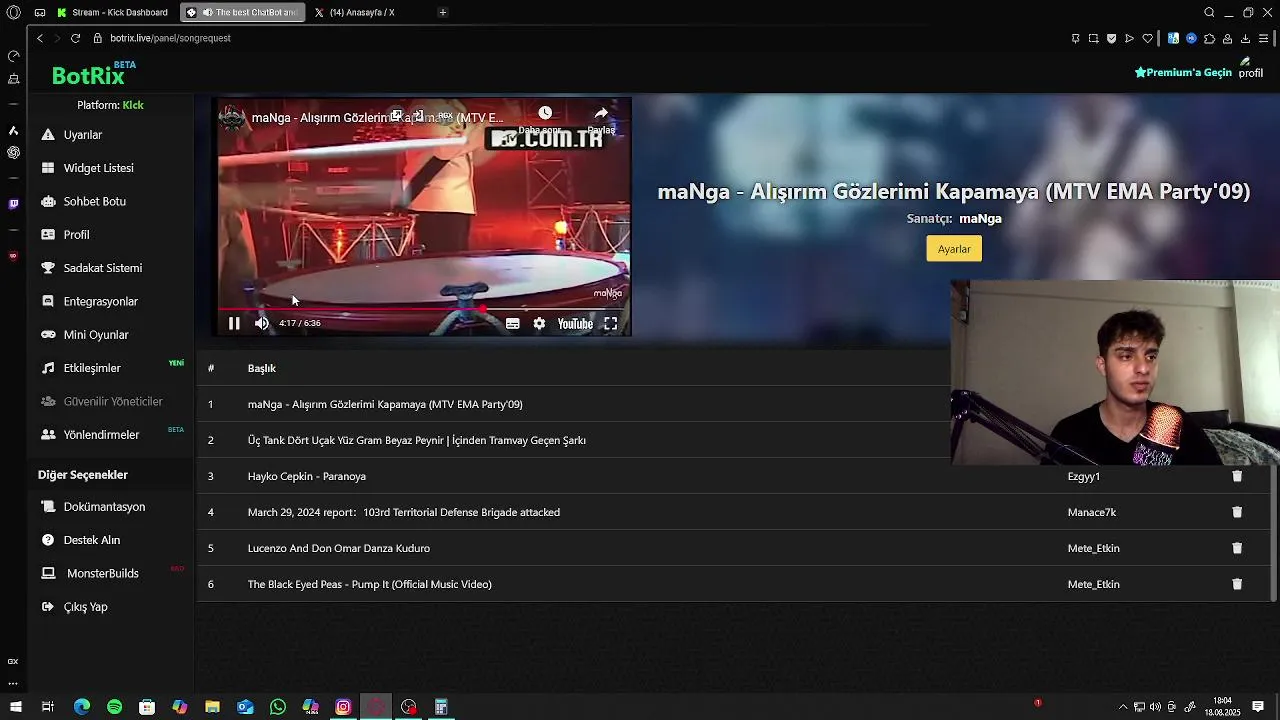The width and height of the screenshot is (1280, 720).
Task: Open Uyarılar in the sidebar
Action: [x=83, y=135]
